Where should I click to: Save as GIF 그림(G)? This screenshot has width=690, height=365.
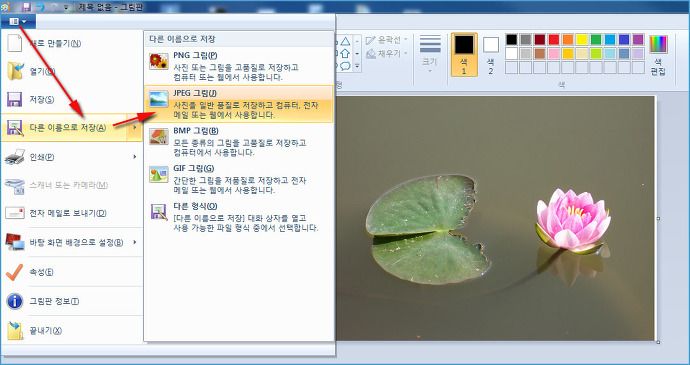[x=239, y=179]
